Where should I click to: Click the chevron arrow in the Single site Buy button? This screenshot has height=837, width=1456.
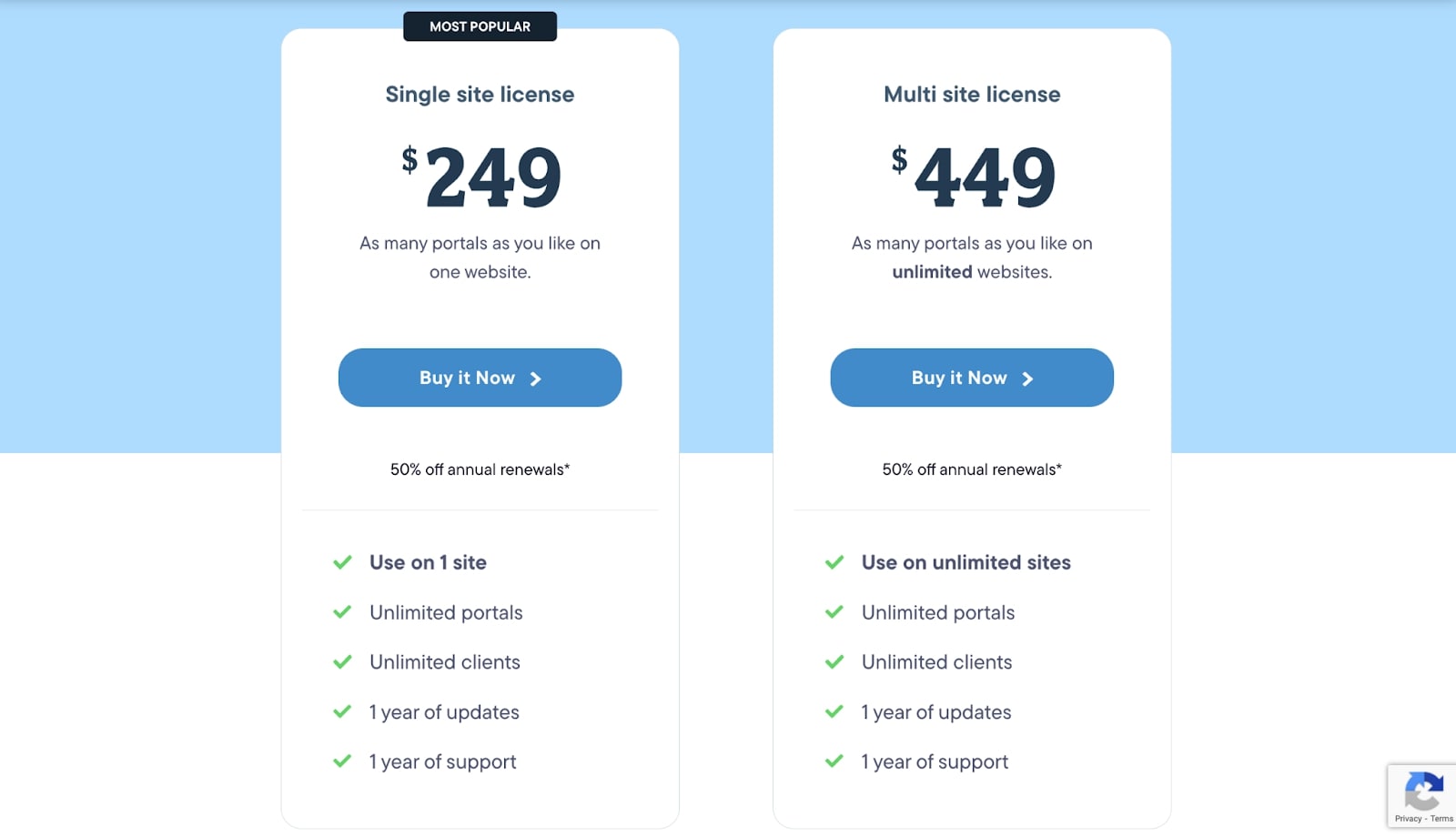(536, 378)
